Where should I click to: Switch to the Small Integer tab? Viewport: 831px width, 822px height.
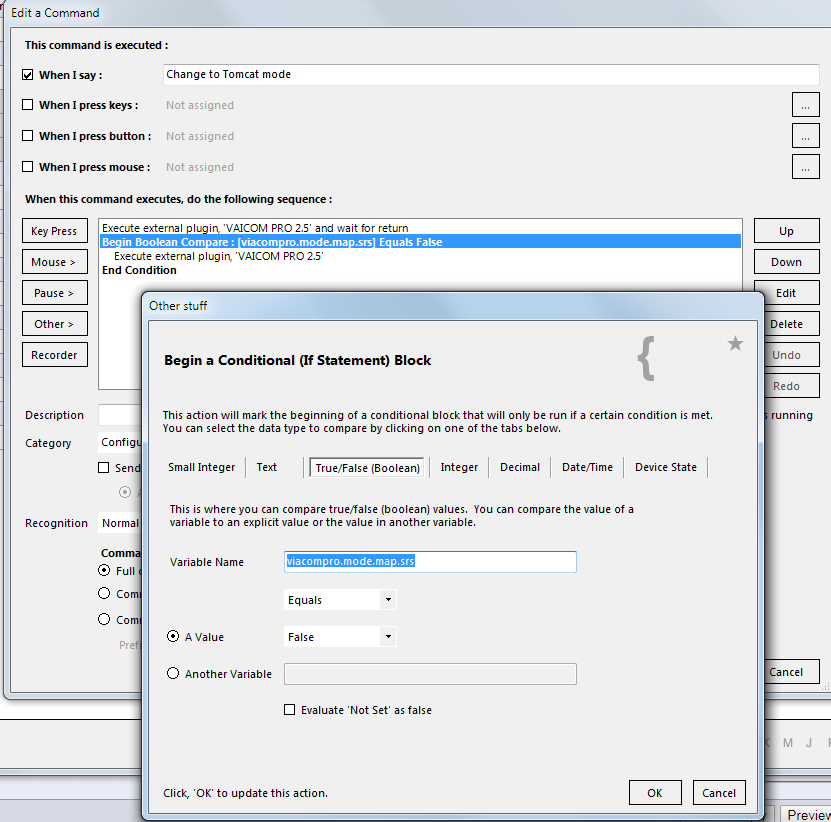[201, 467]
